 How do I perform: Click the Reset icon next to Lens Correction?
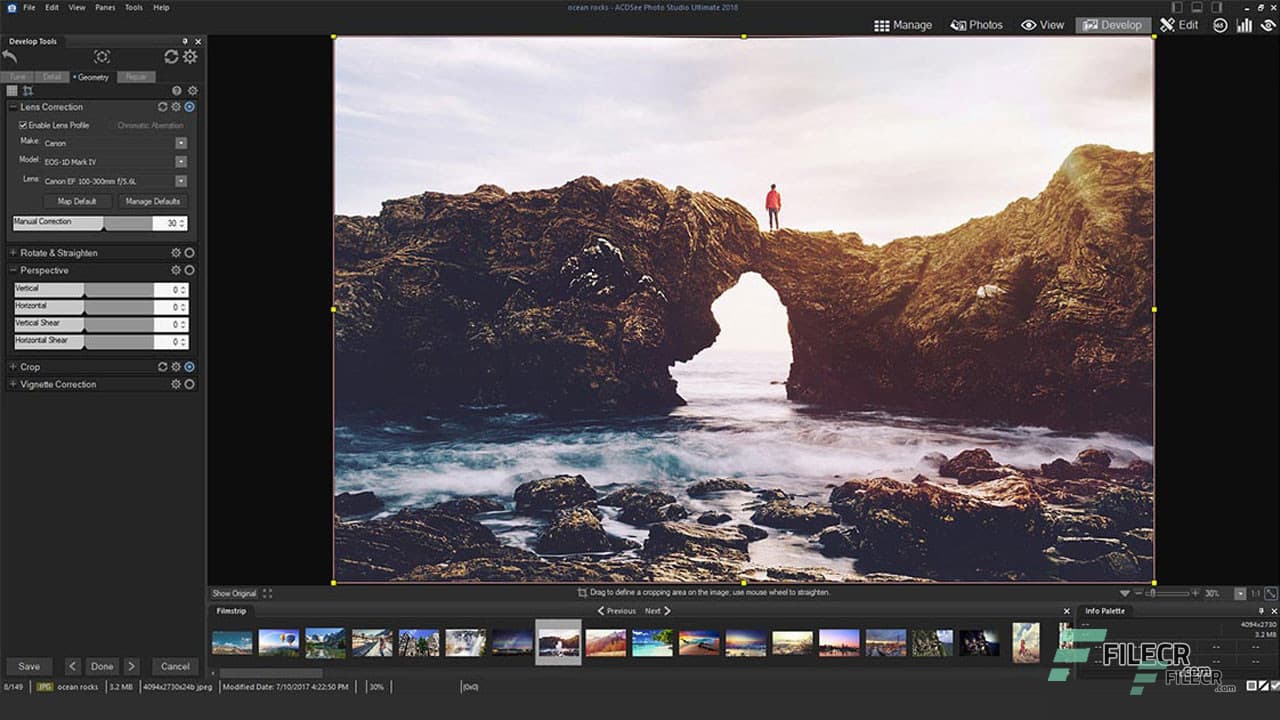click(162, 107)
